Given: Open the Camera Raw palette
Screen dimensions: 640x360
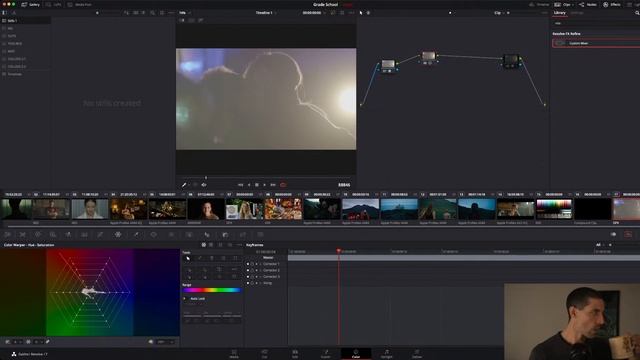Looking at the screenshot, I should pos(7,235).
